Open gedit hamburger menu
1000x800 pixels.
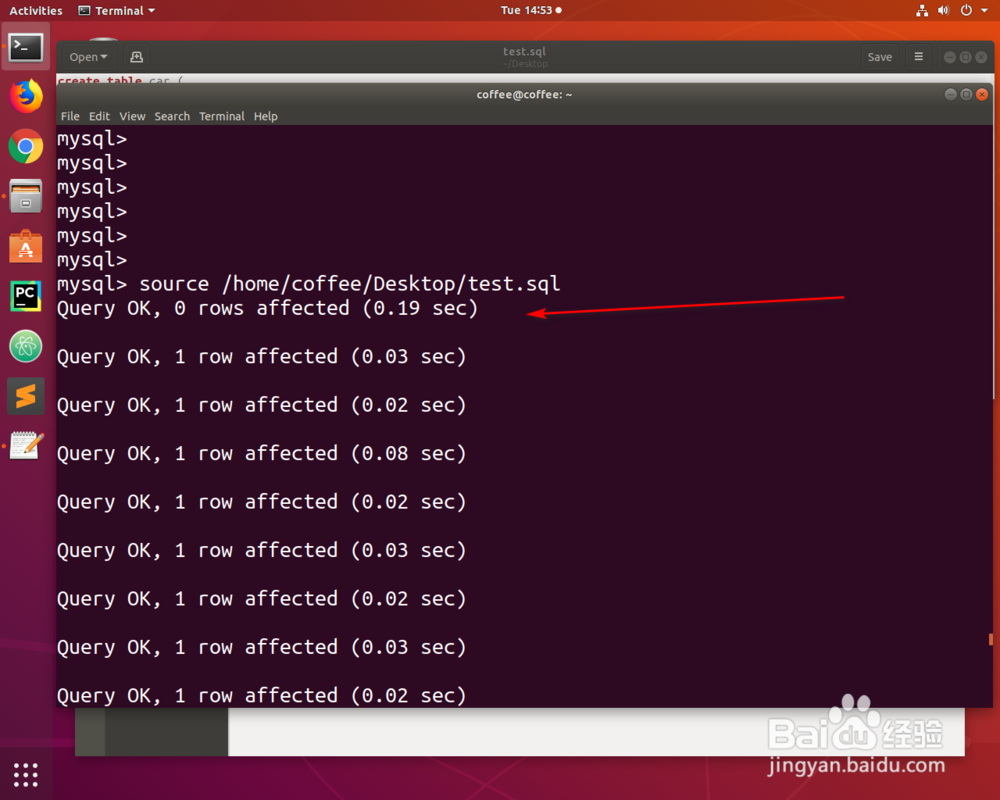(918, 57)
